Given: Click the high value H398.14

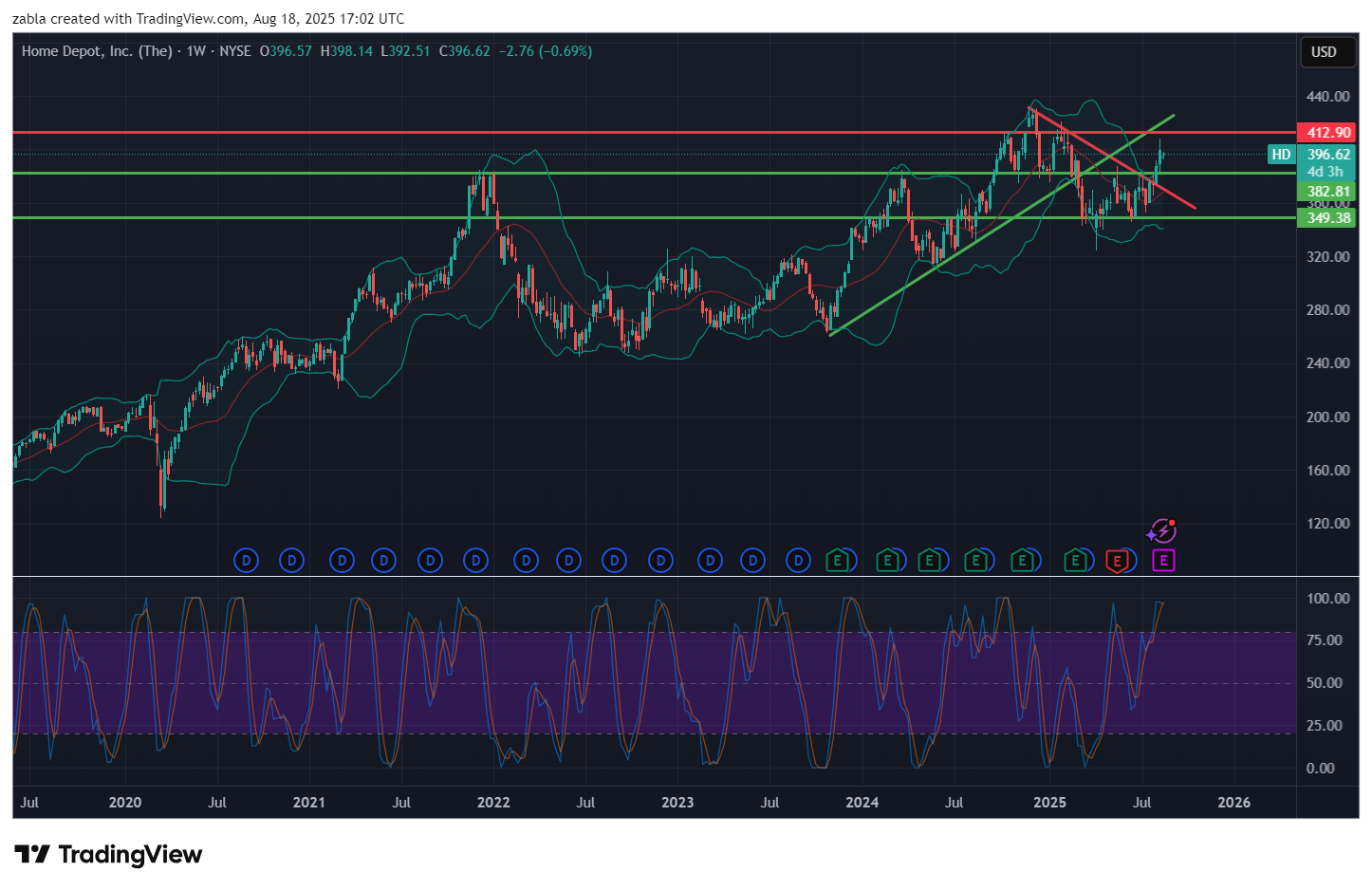Looking at the screenshot, I should (346, 51).
